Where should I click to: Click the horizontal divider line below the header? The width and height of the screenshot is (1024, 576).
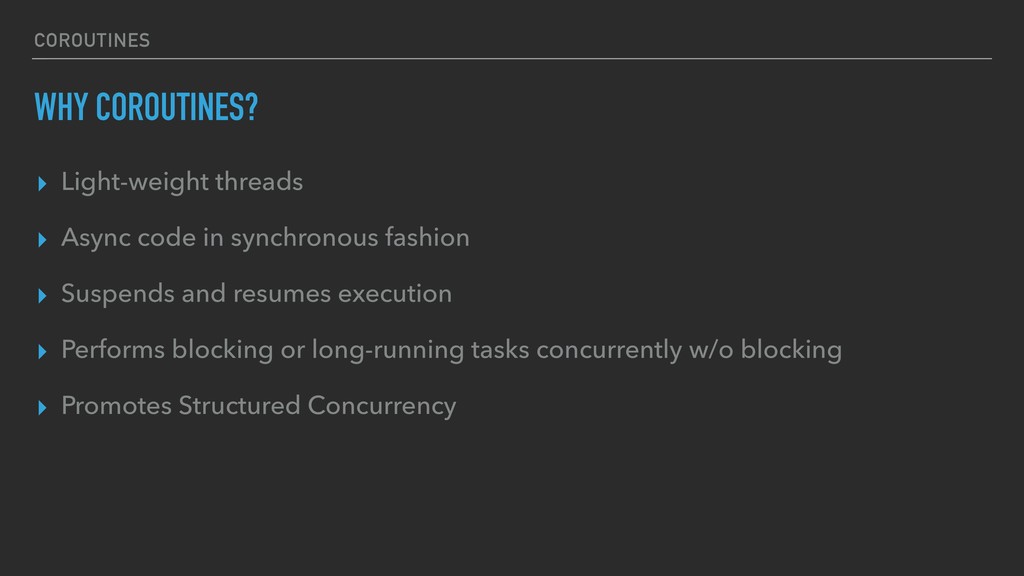click(512, 59)
